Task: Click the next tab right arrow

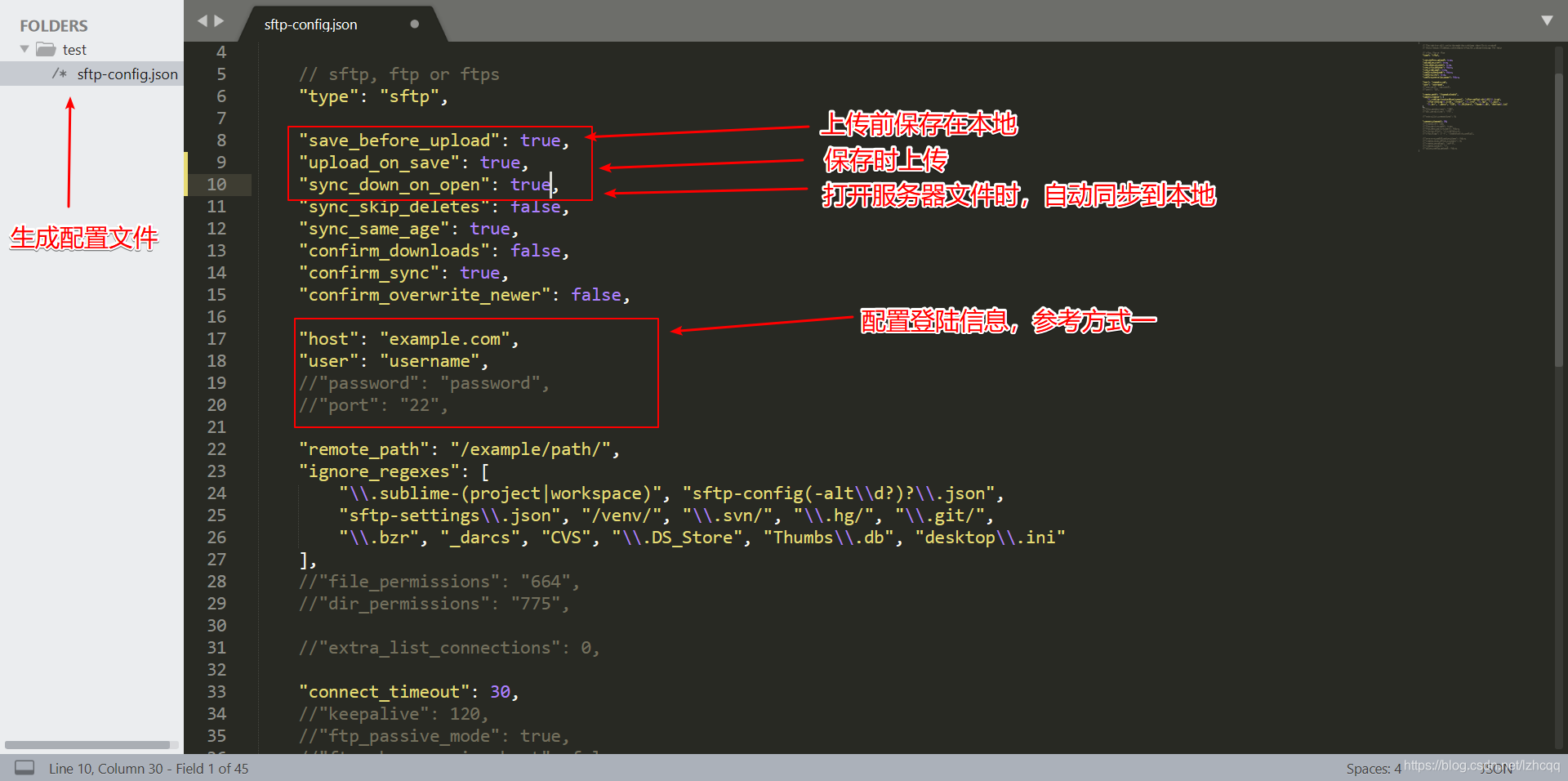Action: pos(219,21)
